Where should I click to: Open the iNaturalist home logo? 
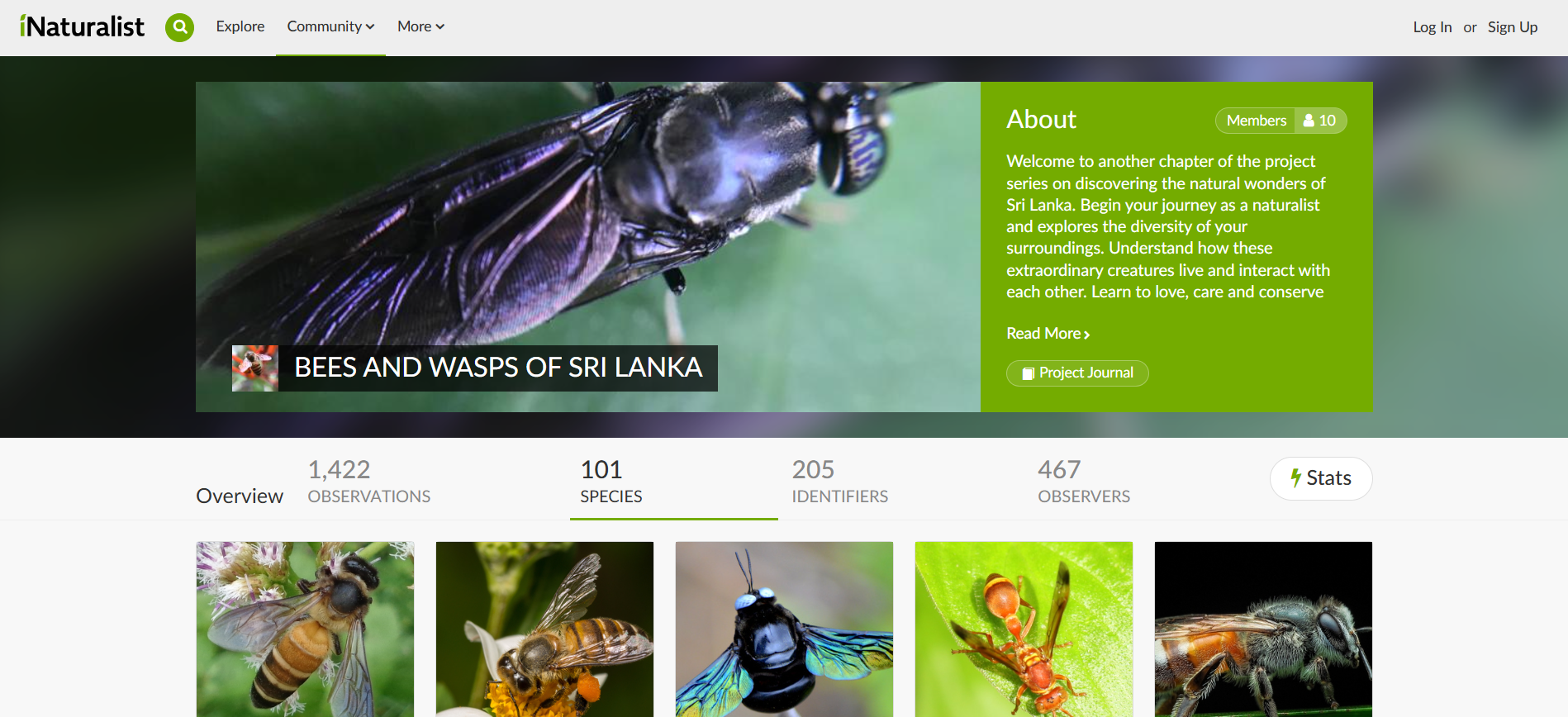(x=82, y=26)
